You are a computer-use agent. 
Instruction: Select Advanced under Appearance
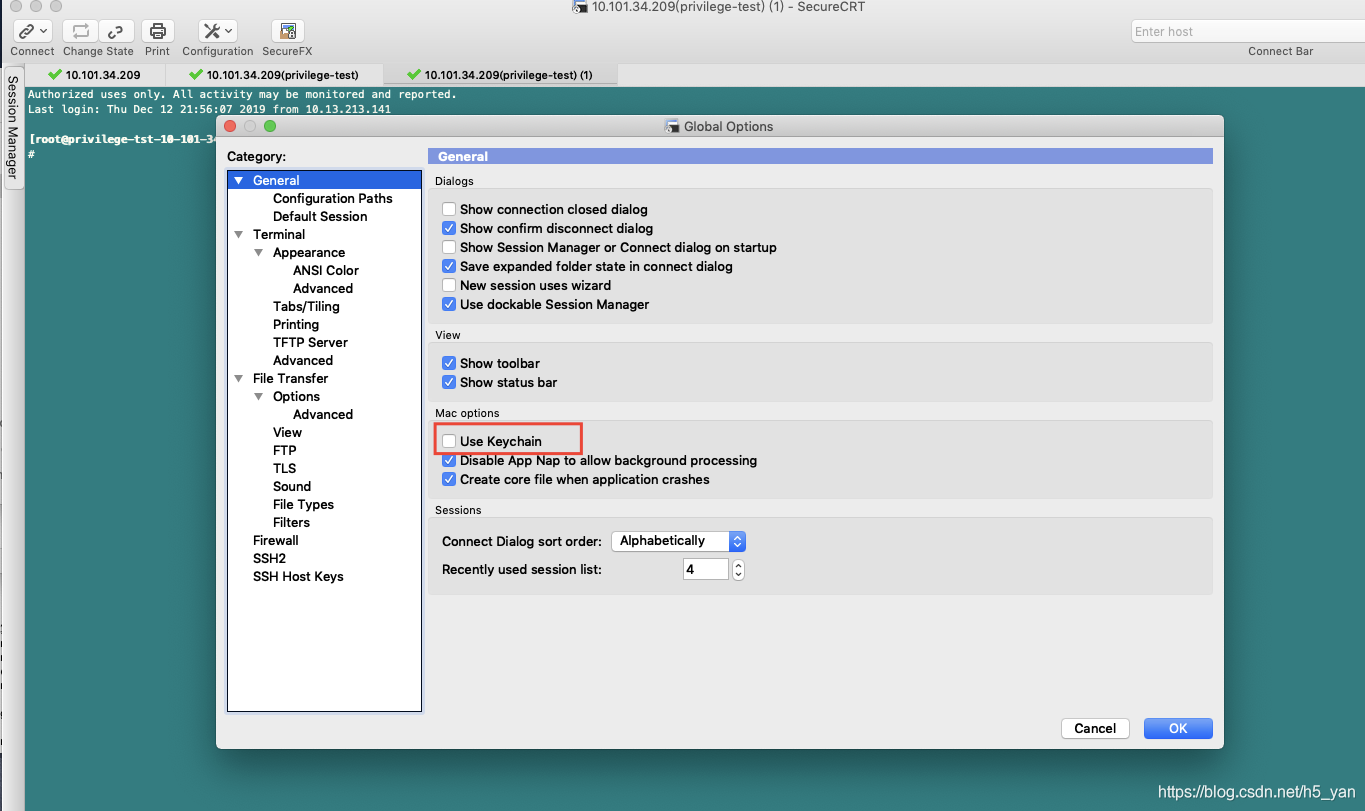tap(323, 288)
